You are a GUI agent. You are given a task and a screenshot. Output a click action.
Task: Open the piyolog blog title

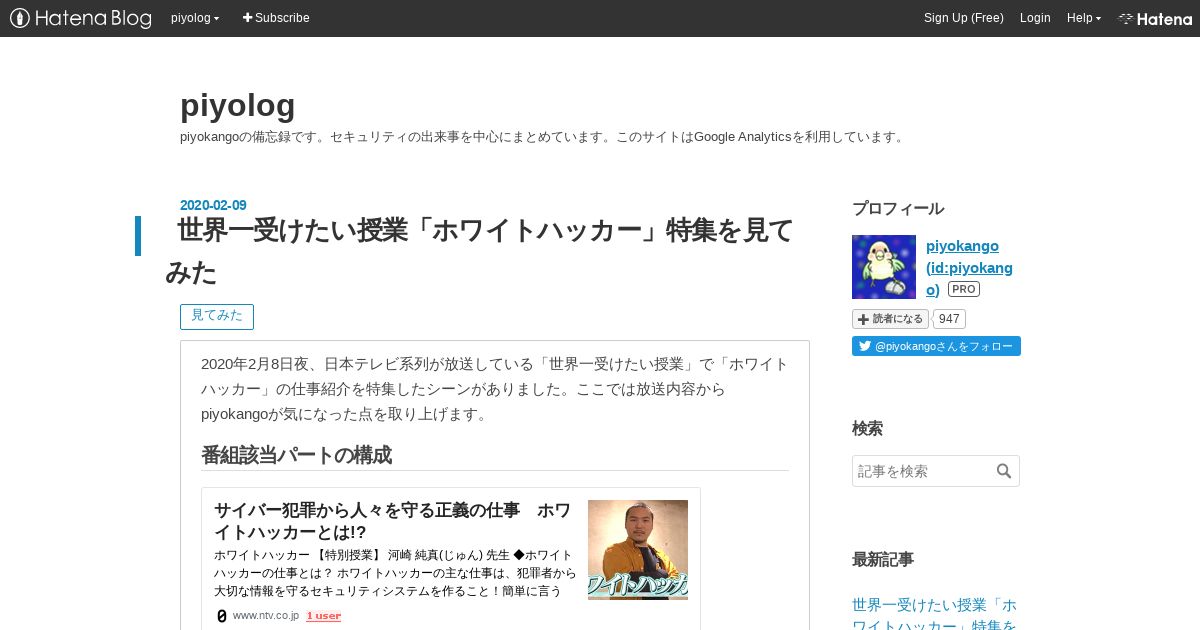[238, 105]
